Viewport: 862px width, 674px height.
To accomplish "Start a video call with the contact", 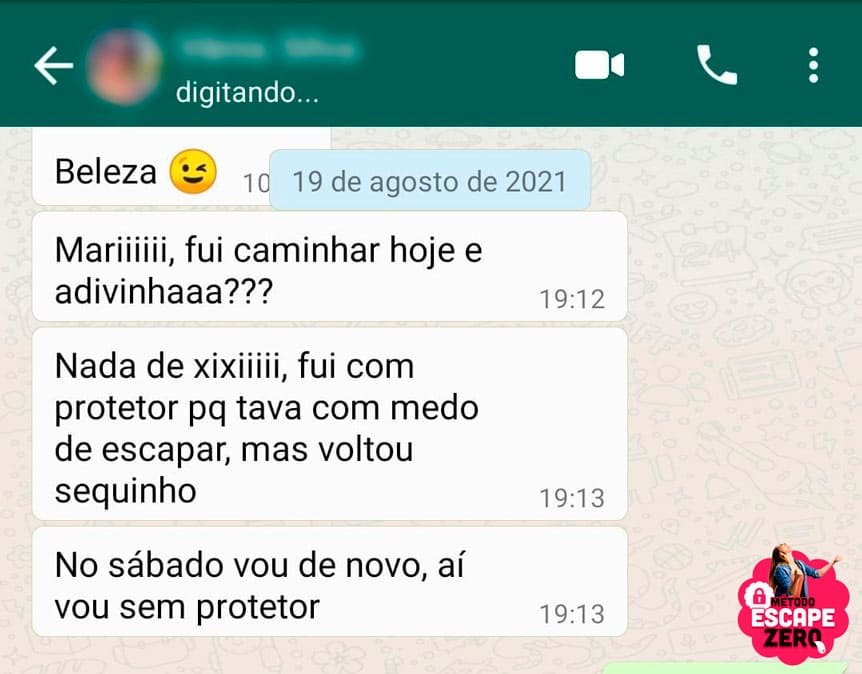I will 599,65.
